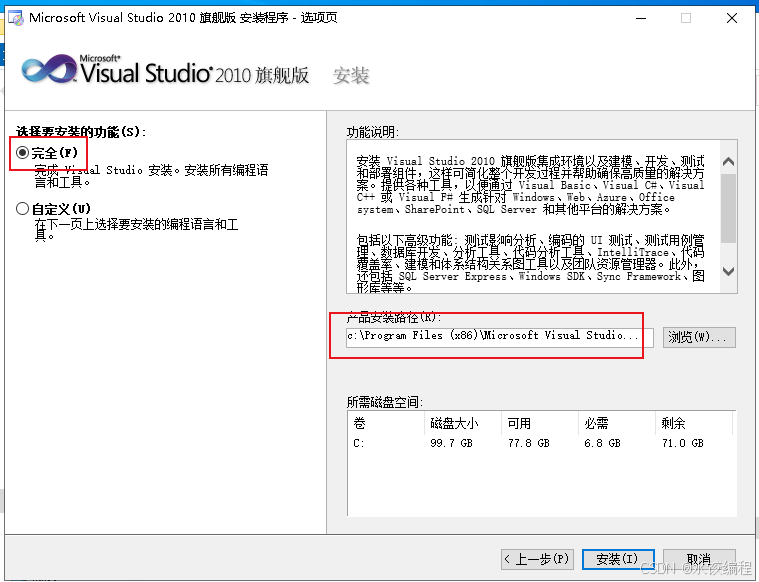Select the 完全(F) full install radio button
Image resolution: width=759 pixels, height=582 pixels.
point(22,153)
